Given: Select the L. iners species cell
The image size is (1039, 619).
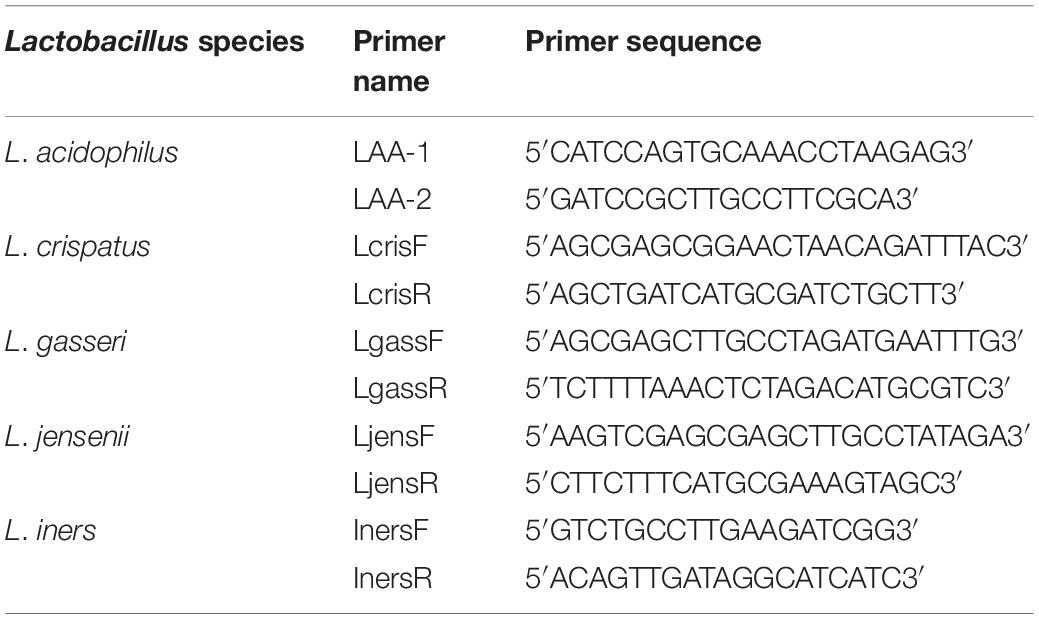Looking at the screenshot, I should click(x=50, y=531).
